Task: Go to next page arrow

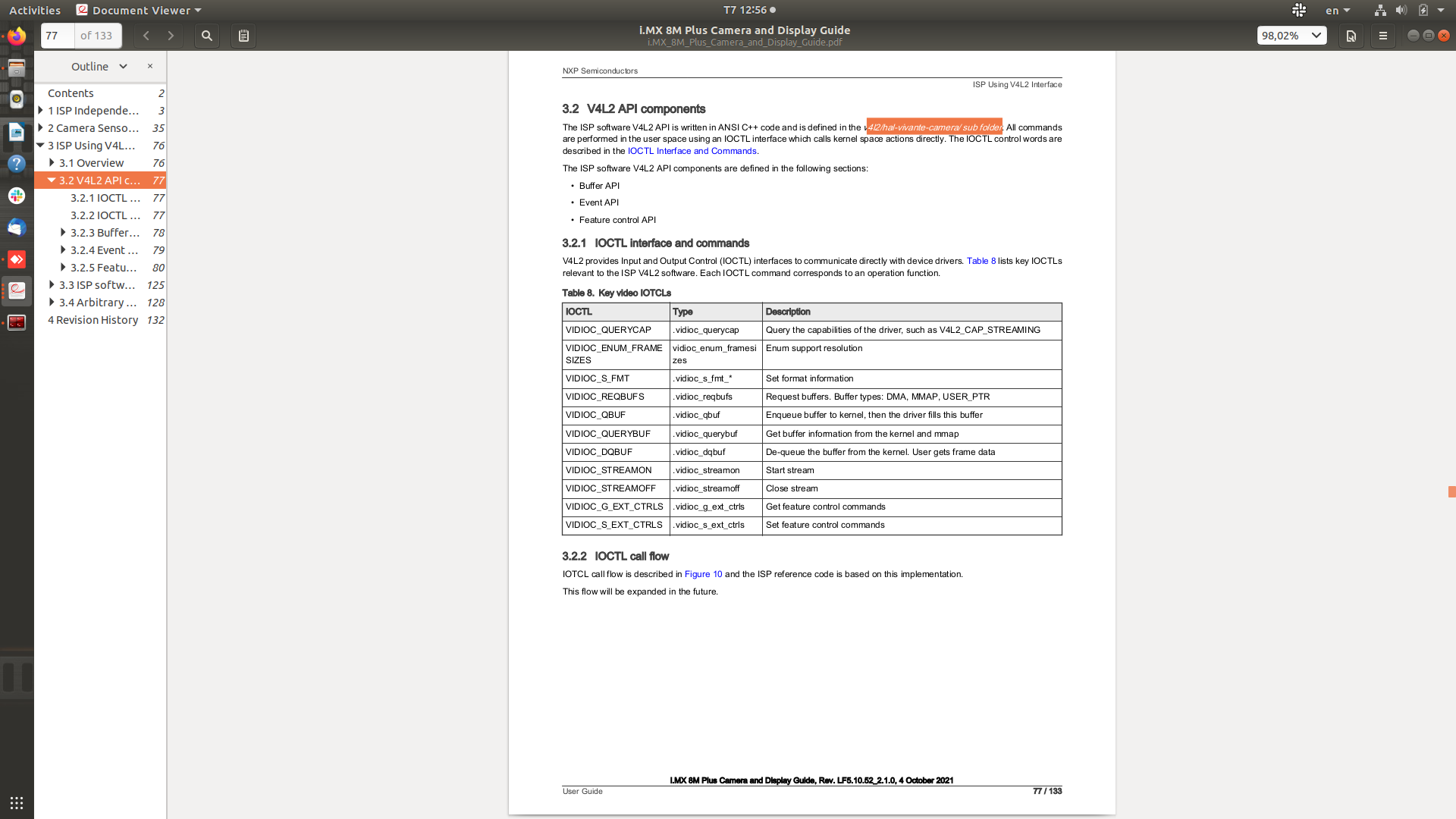Action: click(171, 36)
